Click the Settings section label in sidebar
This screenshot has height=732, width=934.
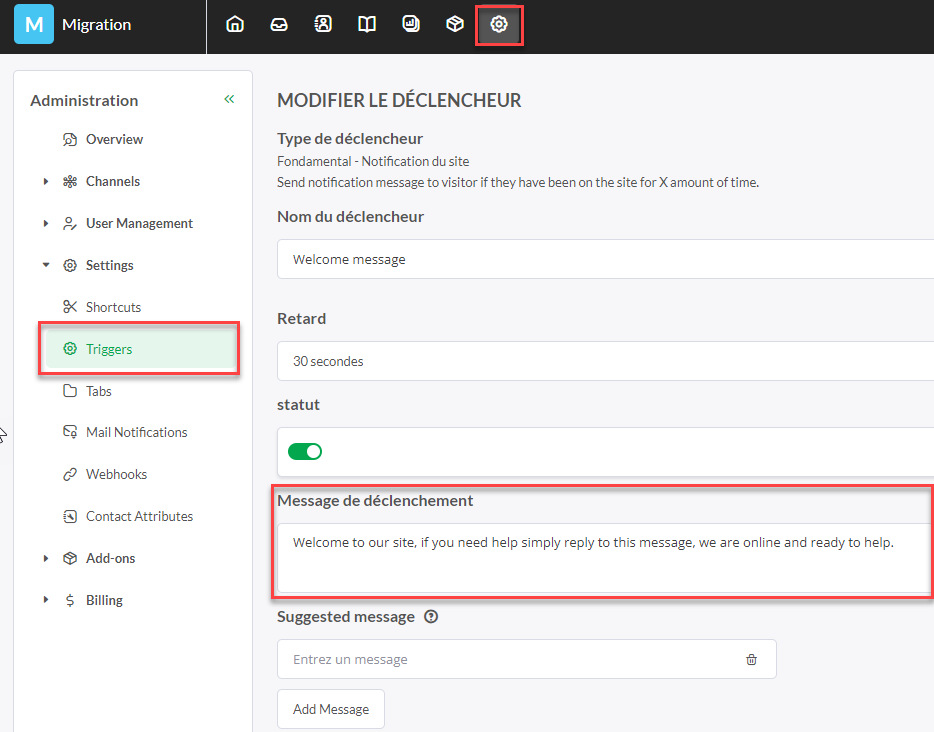(x=110, y=266)
